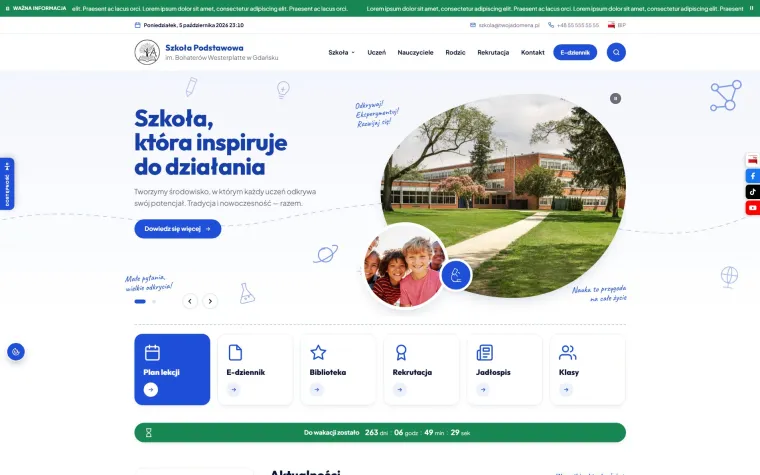Open the school Facebook page
760x475 pixels.
(752, 176)
